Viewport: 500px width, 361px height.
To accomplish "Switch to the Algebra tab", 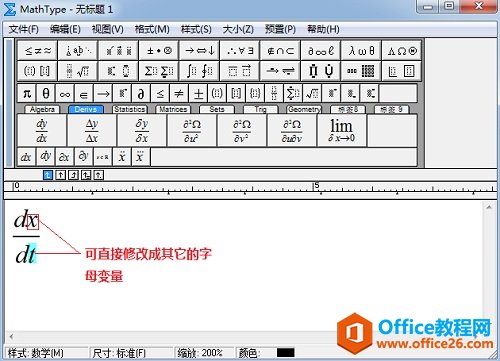I will (x=42, y=109).
